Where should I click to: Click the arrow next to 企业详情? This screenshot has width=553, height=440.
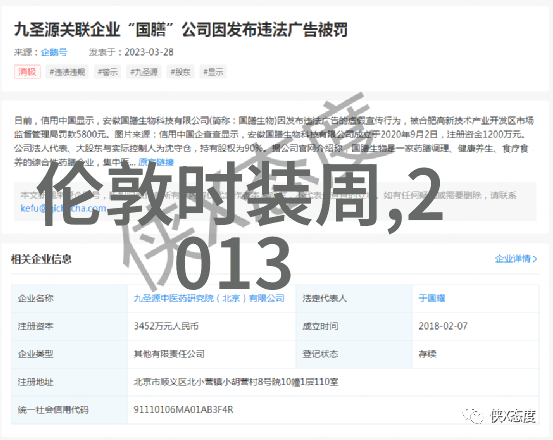click(535, 259)
